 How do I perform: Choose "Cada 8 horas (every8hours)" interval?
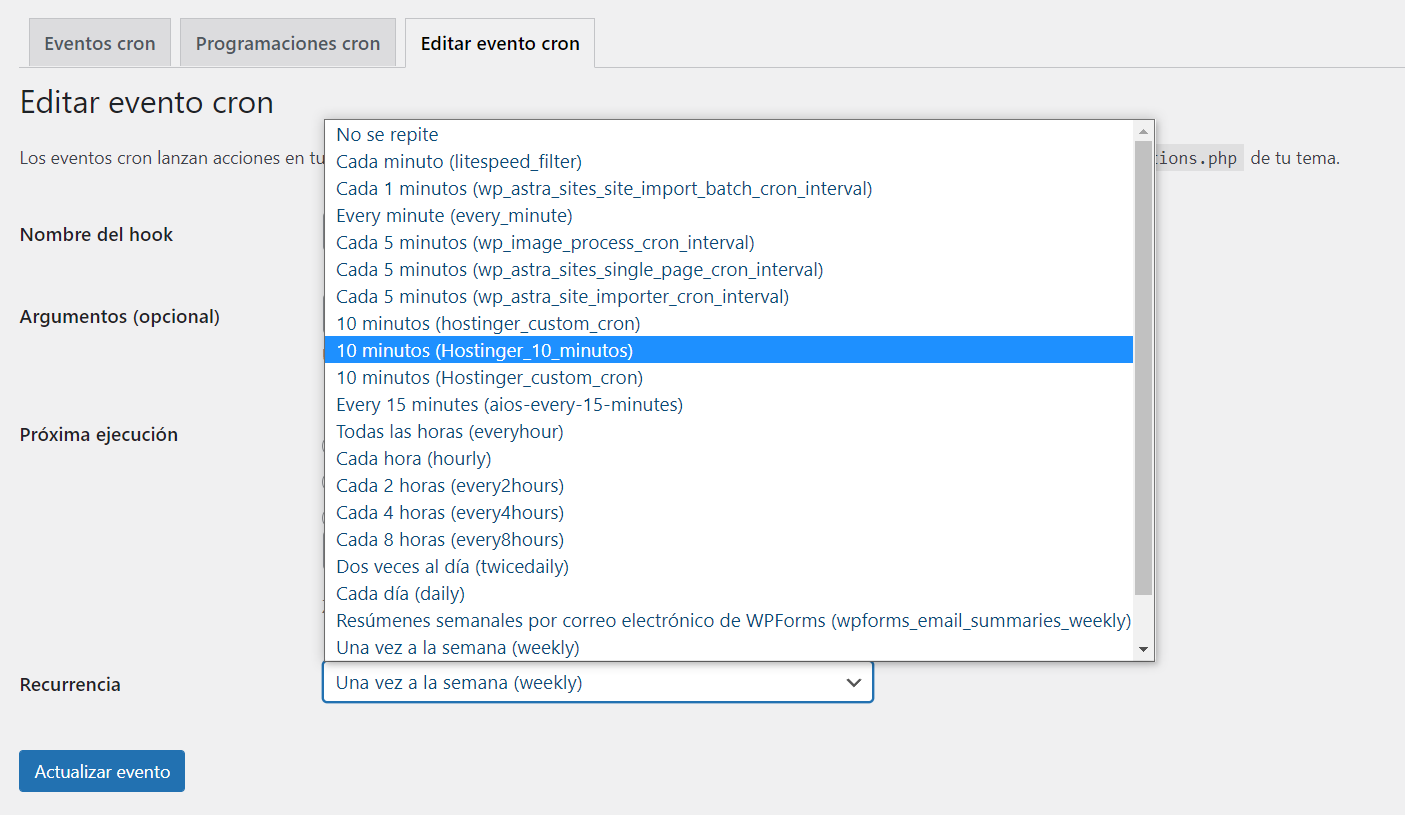[x=450, y=539]
